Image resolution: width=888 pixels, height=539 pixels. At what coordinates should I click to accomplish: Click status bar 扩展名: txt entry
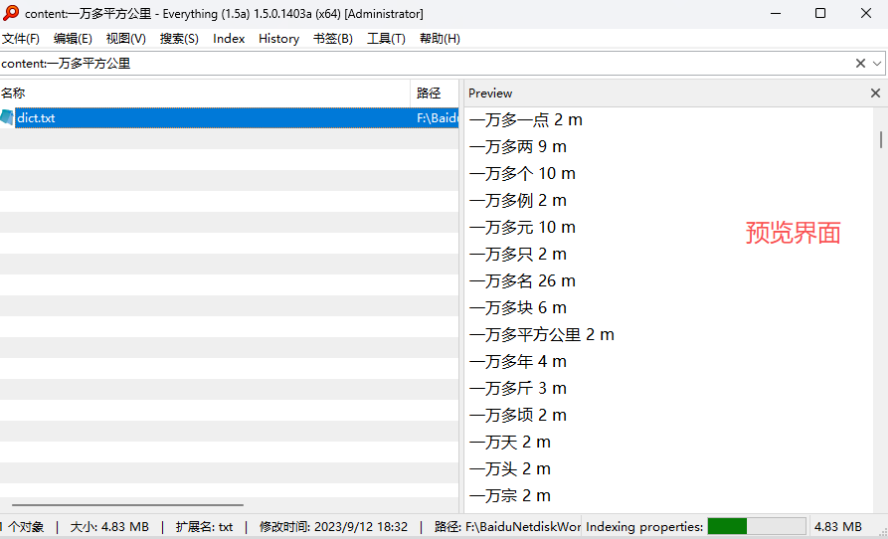click(204, 527)
